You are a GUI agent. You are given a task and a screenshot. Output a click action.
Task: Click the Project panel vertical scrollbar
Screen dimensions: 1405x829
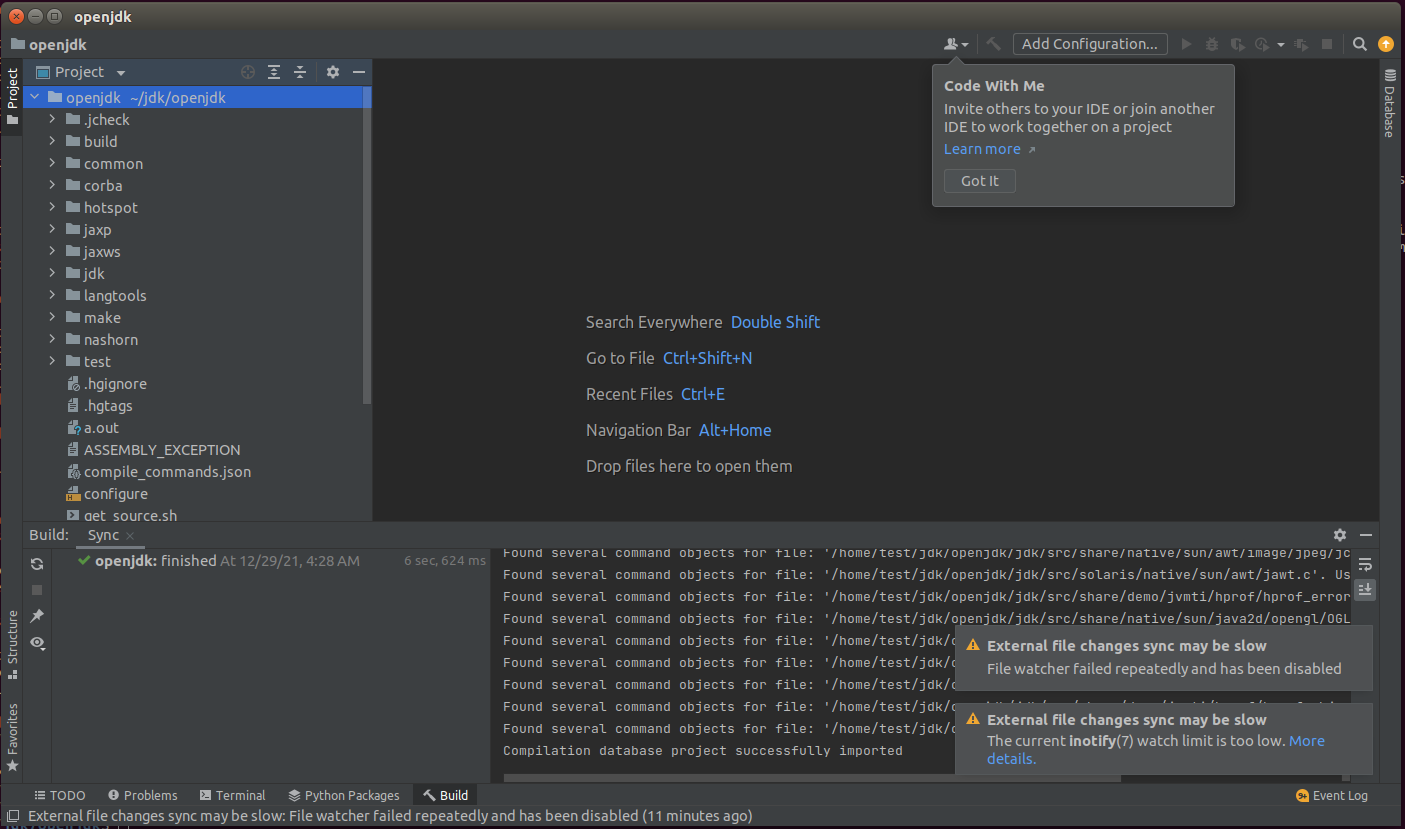click(x=366, y=245)
